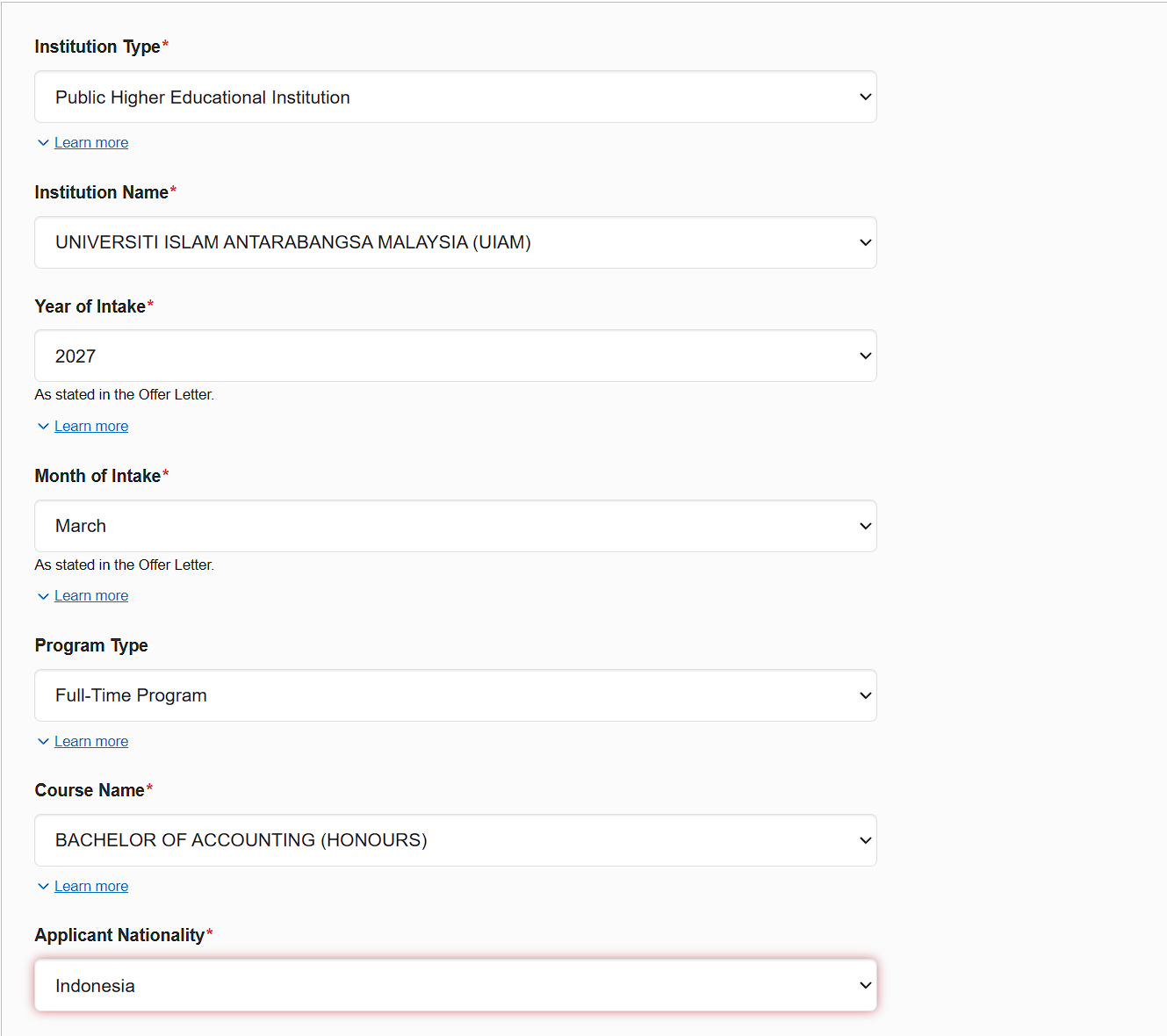Click the 'Month of Intake' field label
Viewport: 1167px width, 1036px height.
(x=97, y=476)
